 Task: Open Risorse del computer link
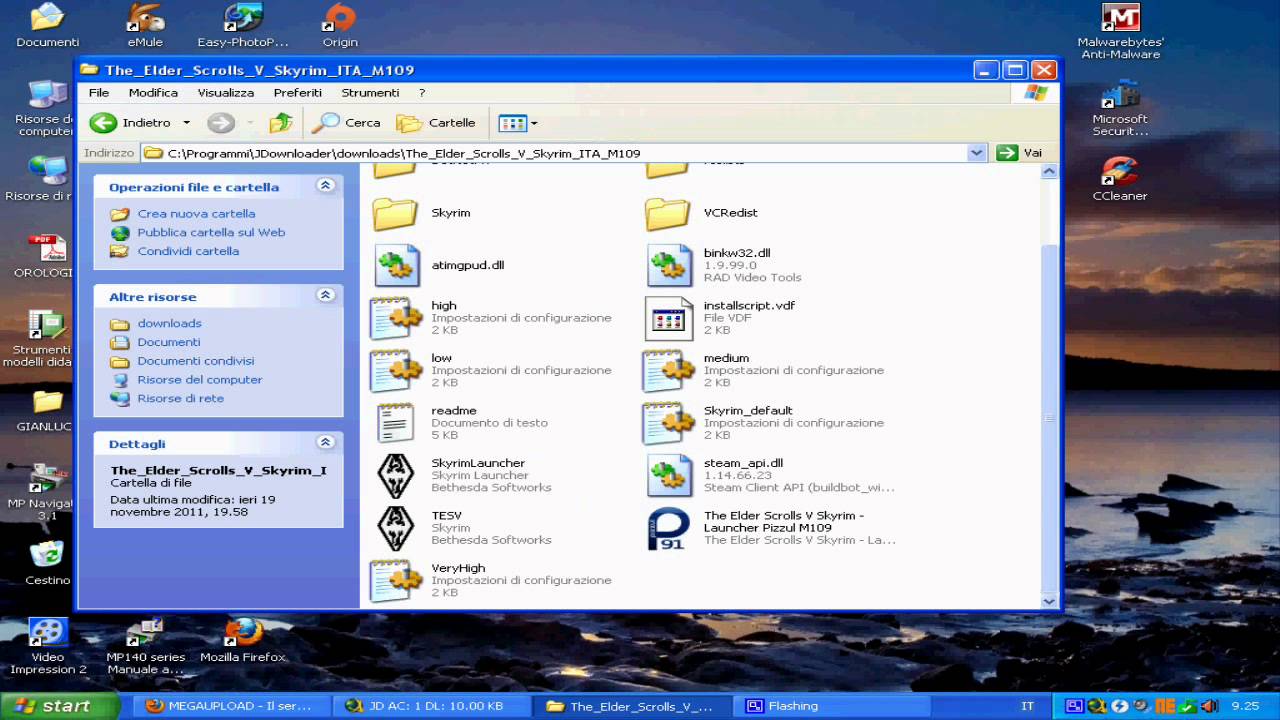pos(200,380)
